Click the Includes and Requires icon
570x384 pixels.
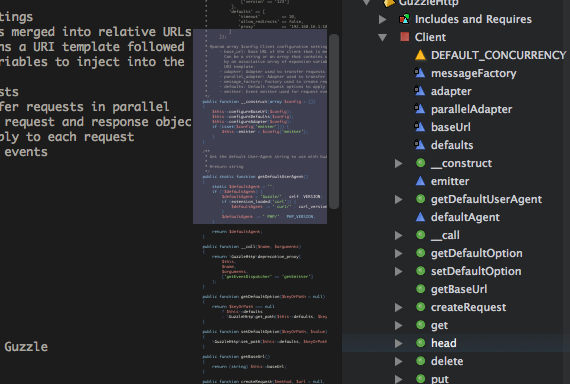(x=404, y=19)
